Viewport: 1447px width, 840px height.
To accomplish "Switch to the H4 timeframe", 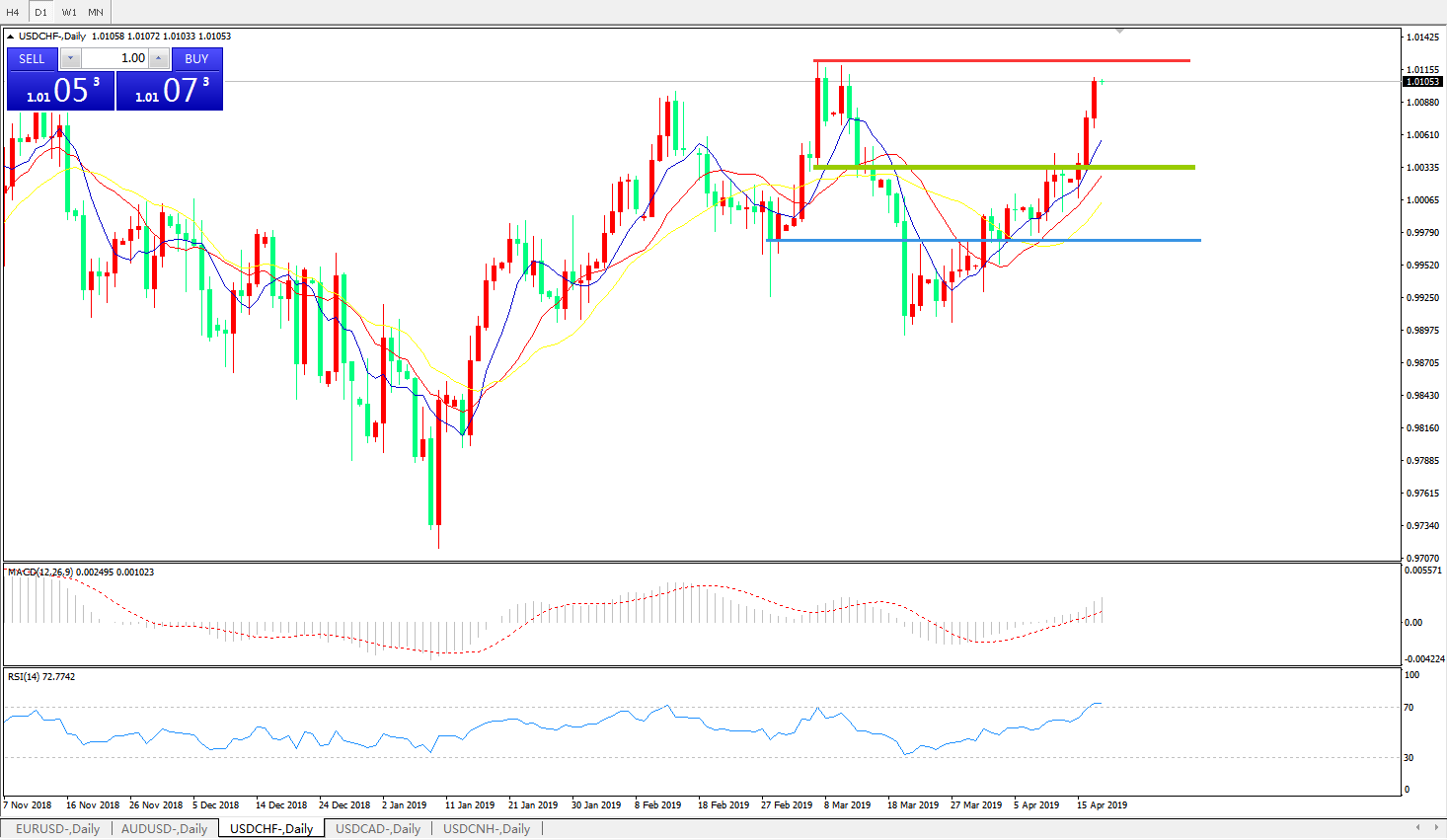I will [x=13, y=12].
